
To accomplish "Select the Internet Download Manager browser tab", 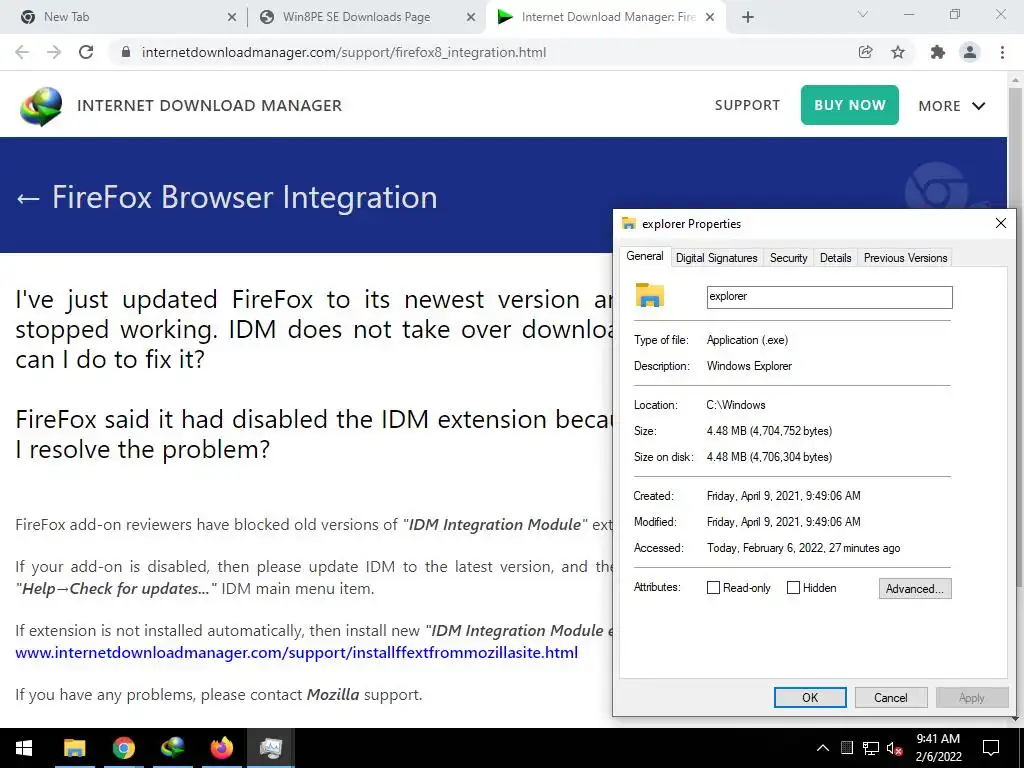I will coord(605,17).
